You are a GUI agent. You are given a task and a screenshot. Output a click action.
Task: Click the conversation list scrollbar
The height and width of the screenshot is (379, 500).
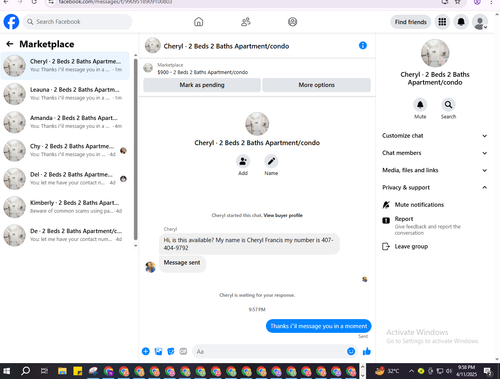click(x=135, y=149)
